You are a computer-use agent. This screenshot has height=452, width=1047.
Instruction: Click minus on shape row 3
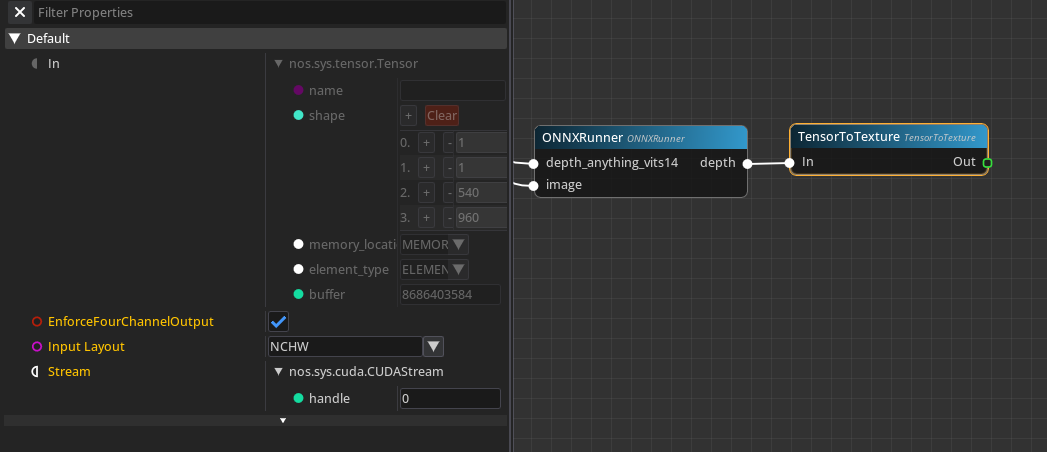tap(449, 218)
